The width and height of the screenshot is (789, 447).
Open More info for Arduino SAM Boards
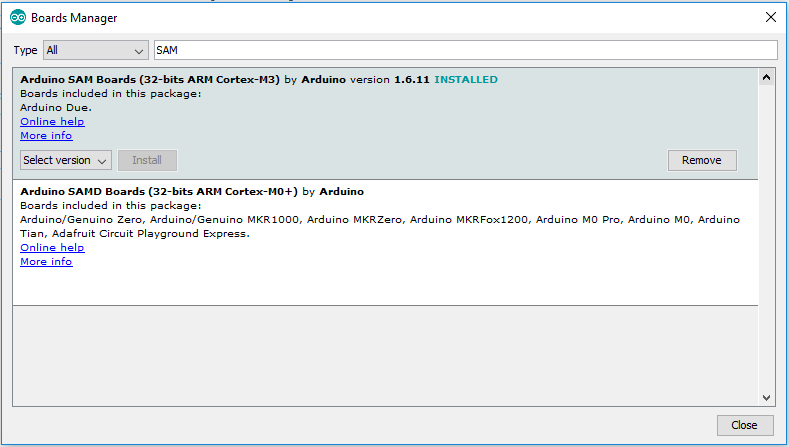point(46,135)
